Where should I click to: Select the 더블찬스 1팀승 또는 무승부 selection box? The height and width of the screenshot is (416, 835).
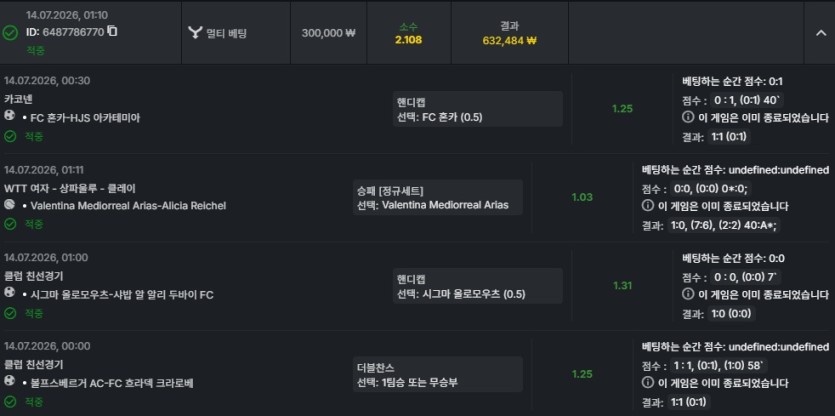(438, 374)
